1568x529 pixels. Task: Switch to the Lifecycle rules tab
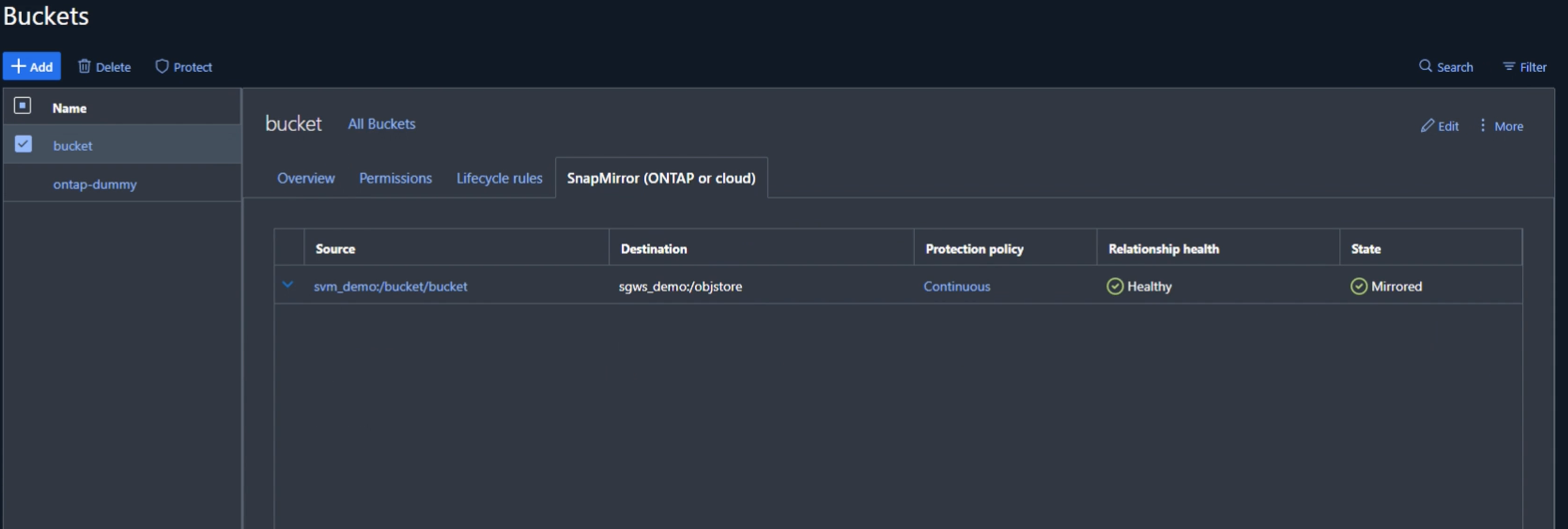pyautogui.click(x=500, y=177)
